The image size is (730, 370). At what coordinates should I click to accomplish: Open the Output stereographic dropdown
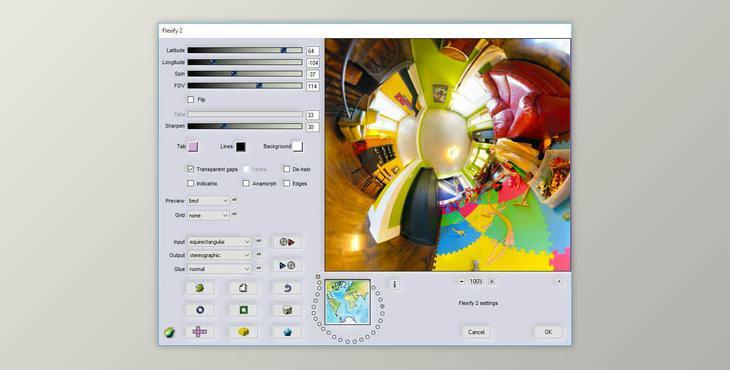point(219,255)
